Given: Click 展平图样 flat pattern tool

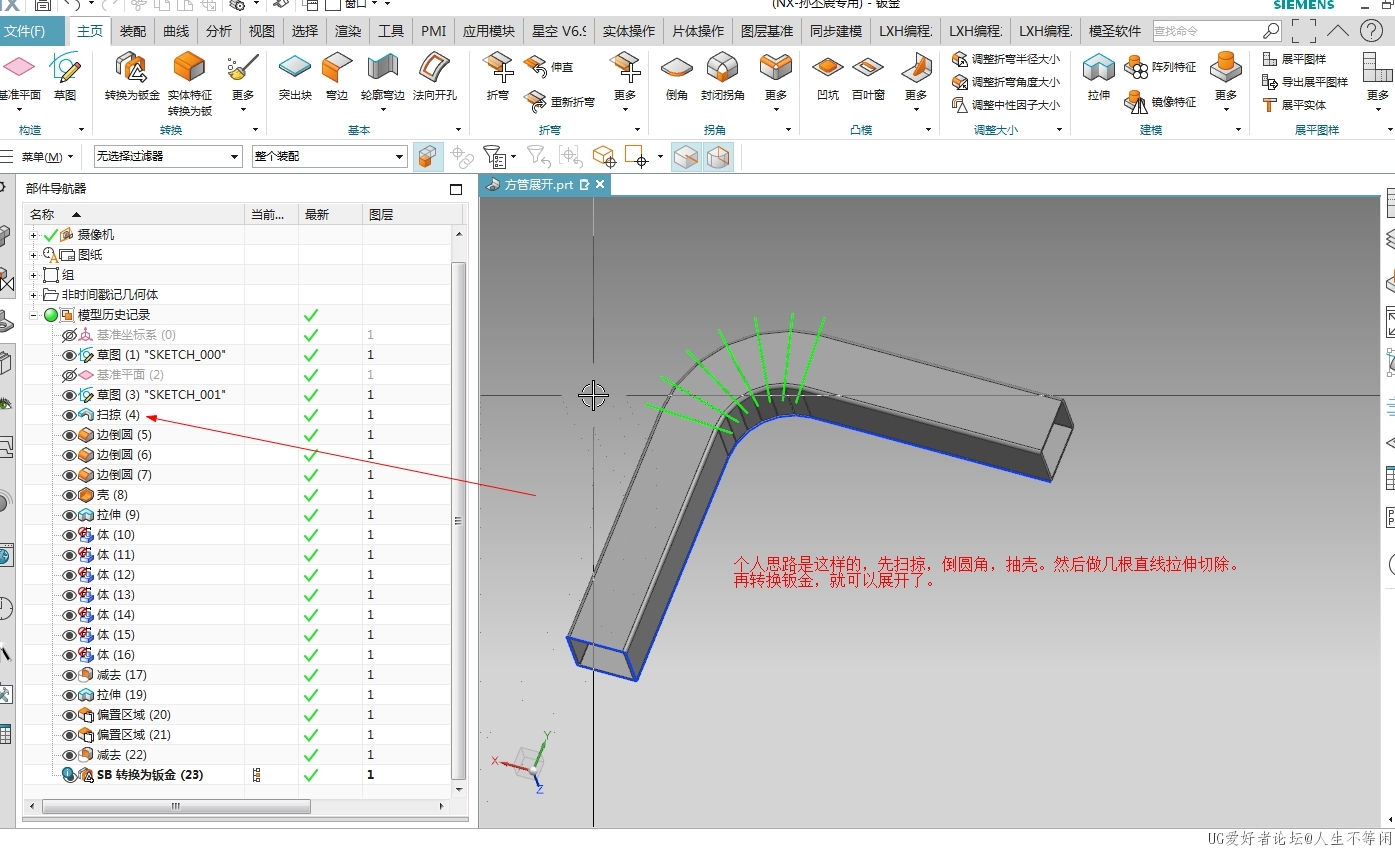Looking at the screenshot, I should click(1294, 59).
